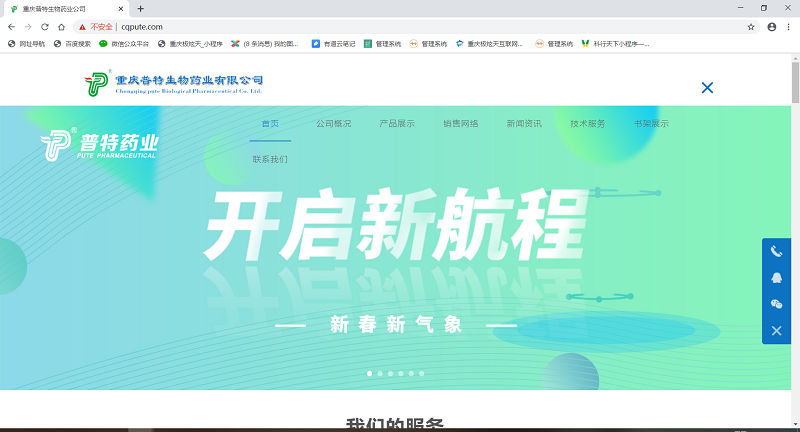This screenshot has height=432, width=800.
Task: Open a new browser tab
Action: 140,8
